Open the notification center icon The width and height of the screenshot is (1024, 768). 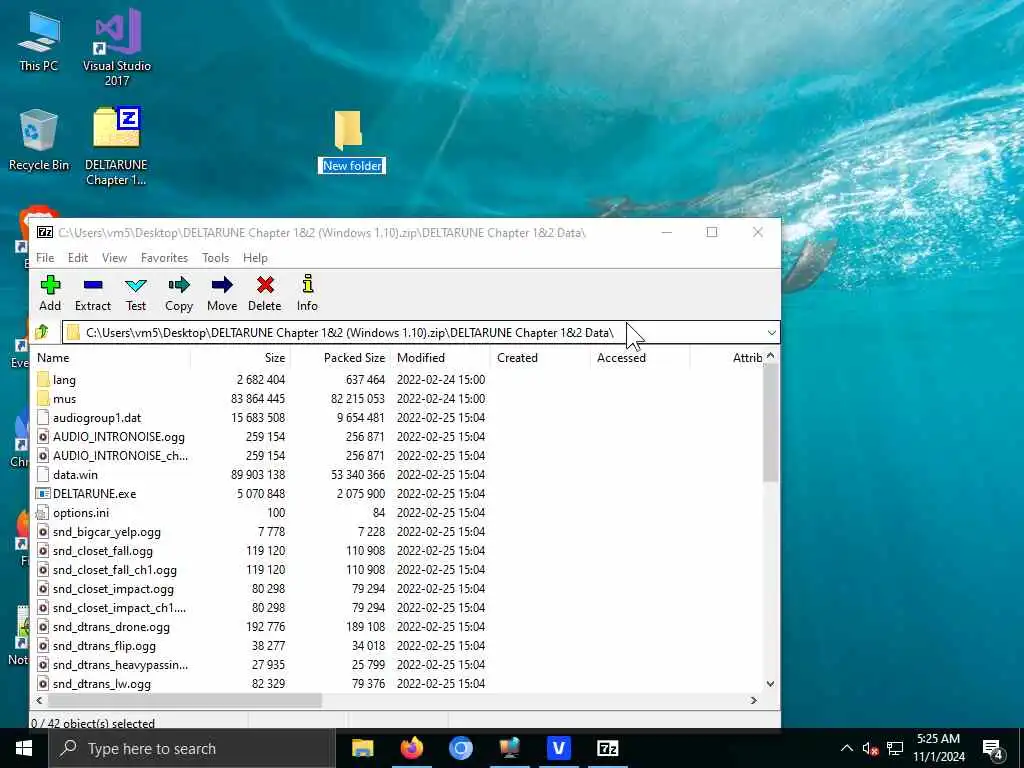(x=993, y=748)
